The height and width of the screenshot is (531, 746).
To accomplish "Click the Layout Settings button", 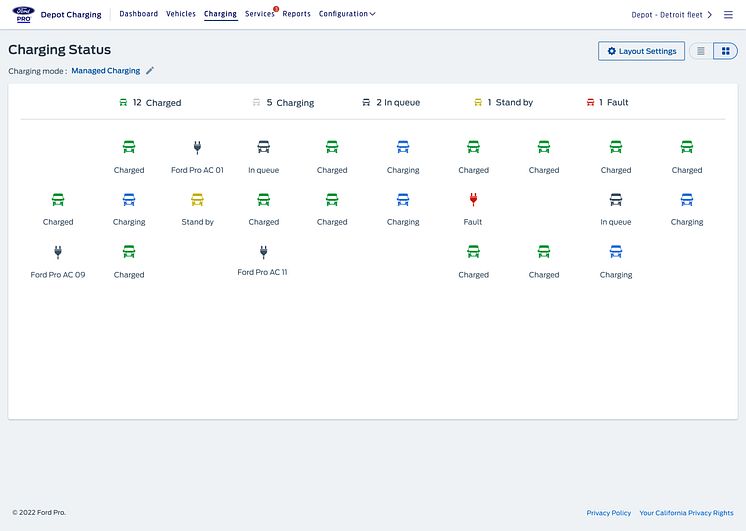I will click(641, 51).
